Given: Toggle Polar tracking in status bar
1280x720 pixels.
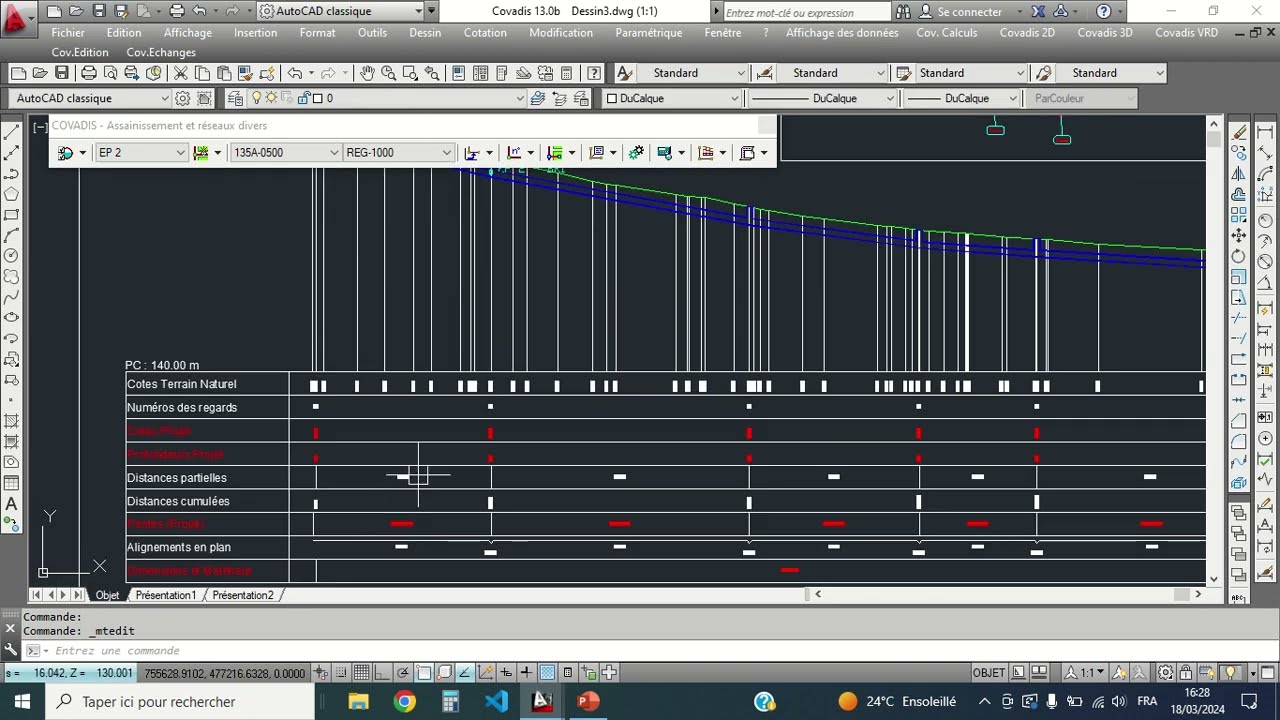Looking at the screenshot, I should [402, 673].
